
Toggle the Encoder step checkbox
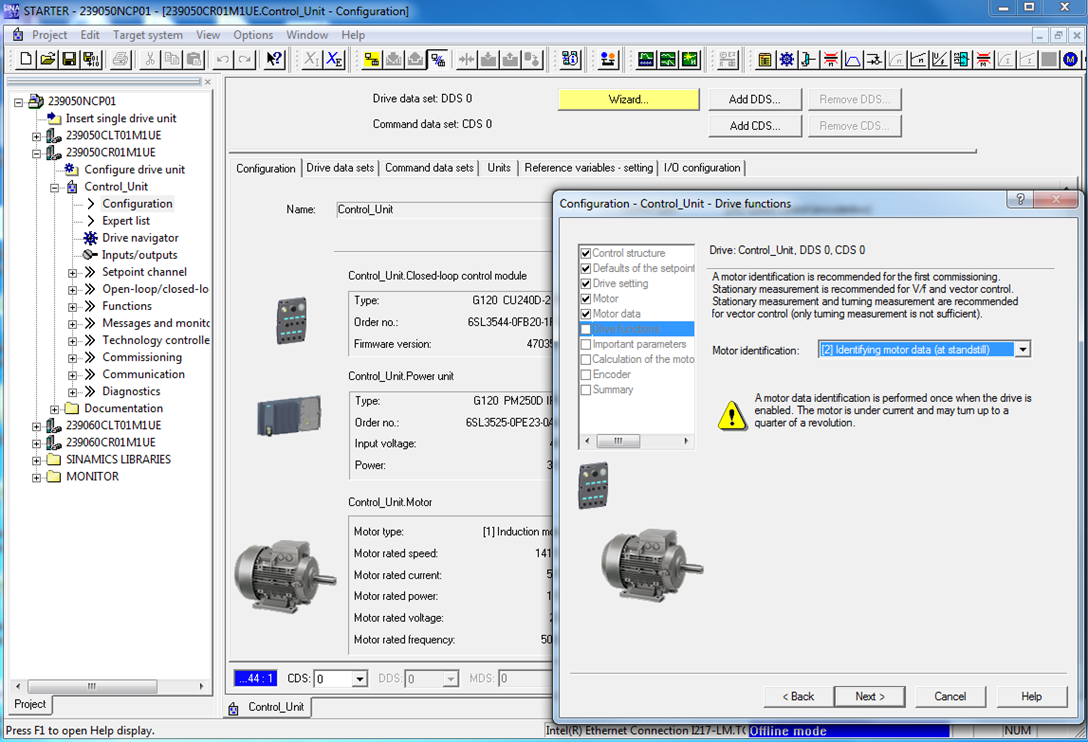pos(586,375)
